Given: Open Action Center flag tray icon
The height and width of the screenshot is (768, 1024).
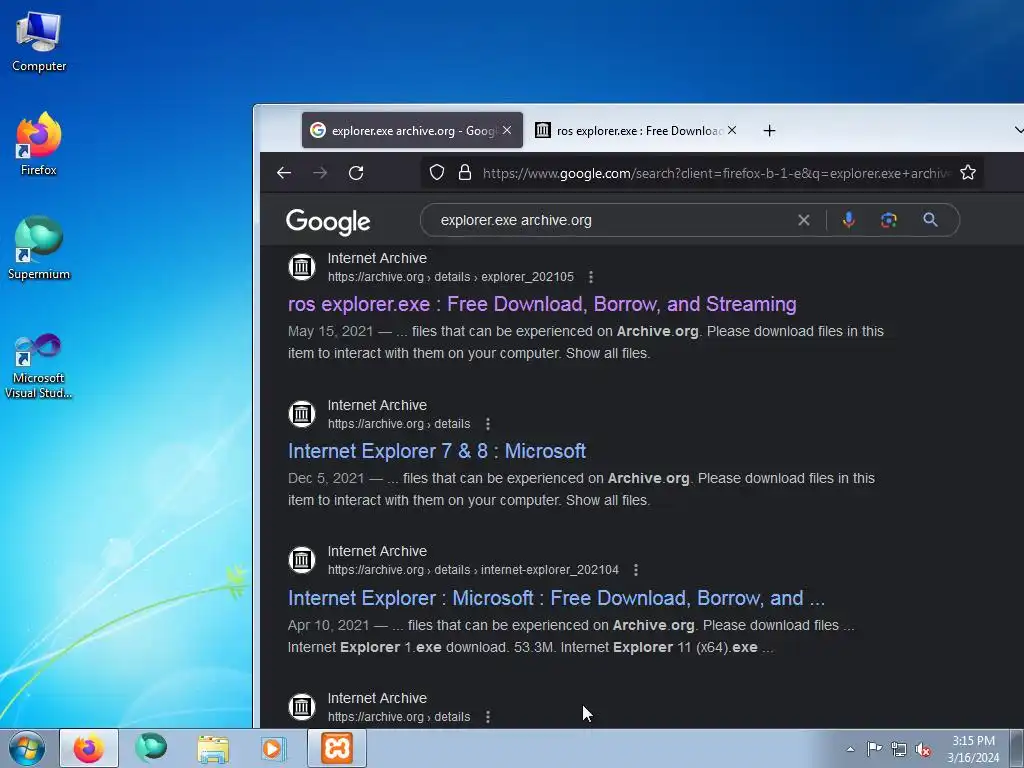Looking at the screenshot, I should click(874, 749).
